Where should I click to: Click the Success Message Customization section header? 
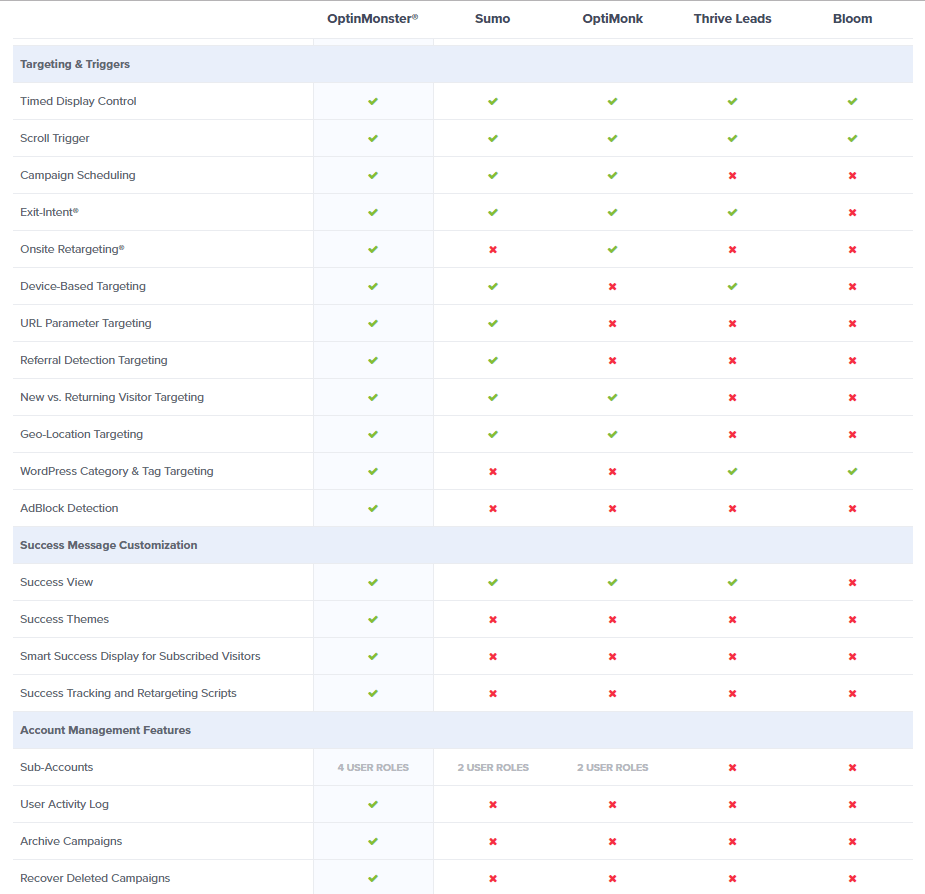pyautogui.click(x=108, y=545)
